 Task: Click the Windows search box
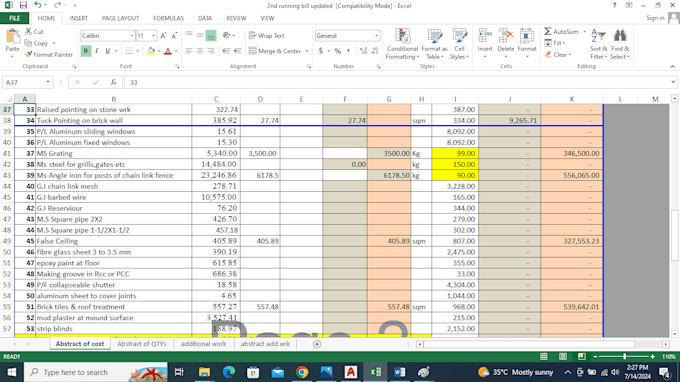[x=95, y=372]
